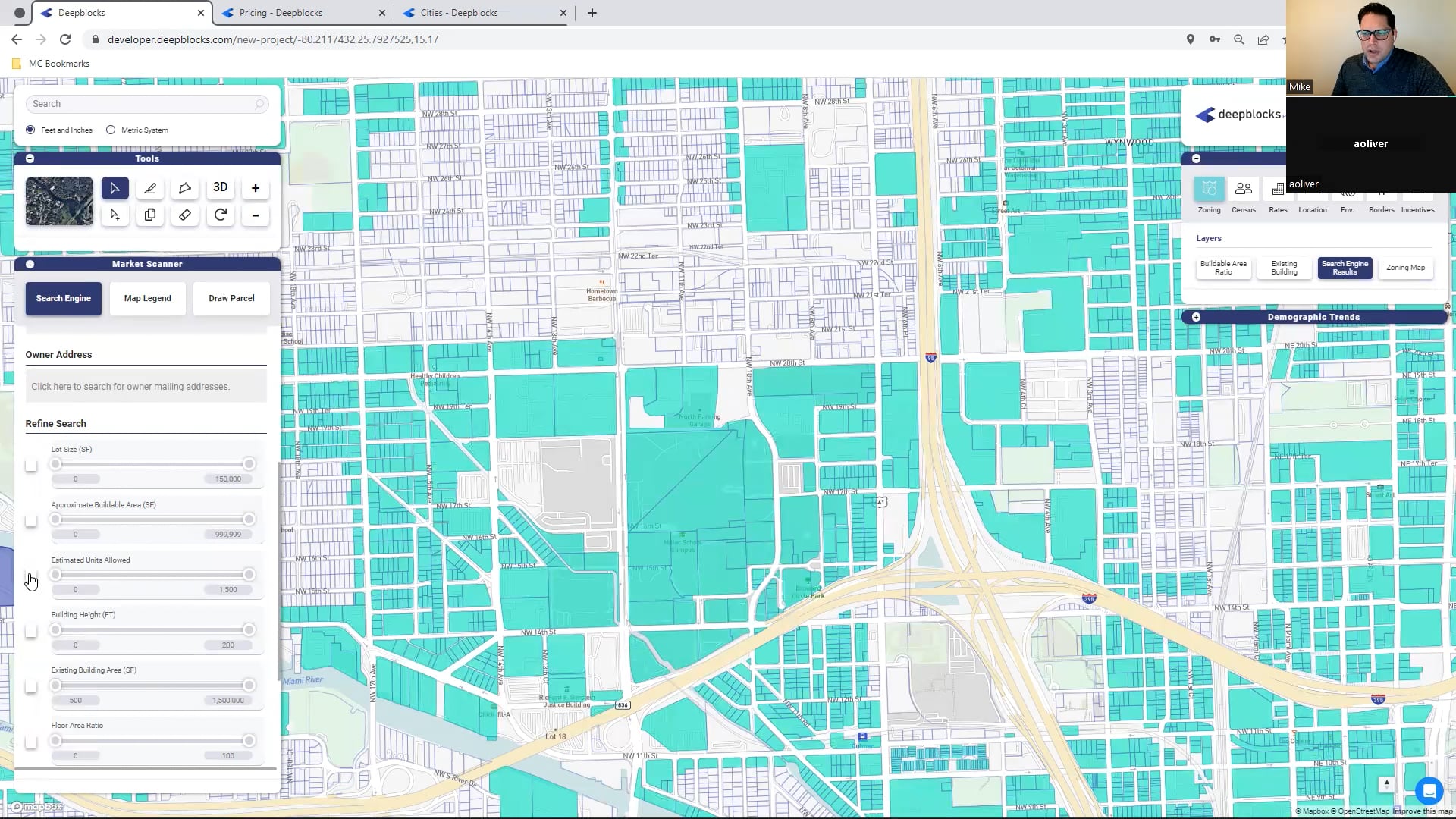
Task: Click the rotate/refresh tool icon
Action: [x=220, y=215]
